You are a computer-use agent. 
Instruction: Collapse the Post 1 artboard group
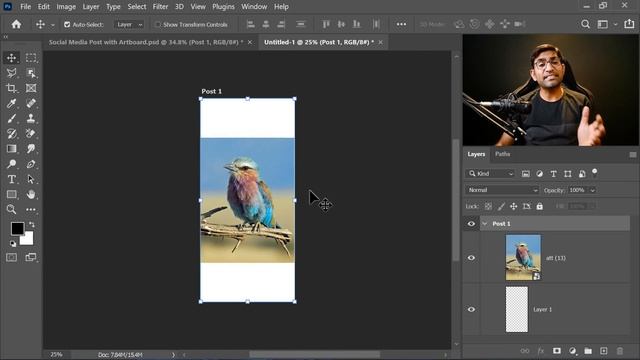pyautogui.click(x=484, y=224)
